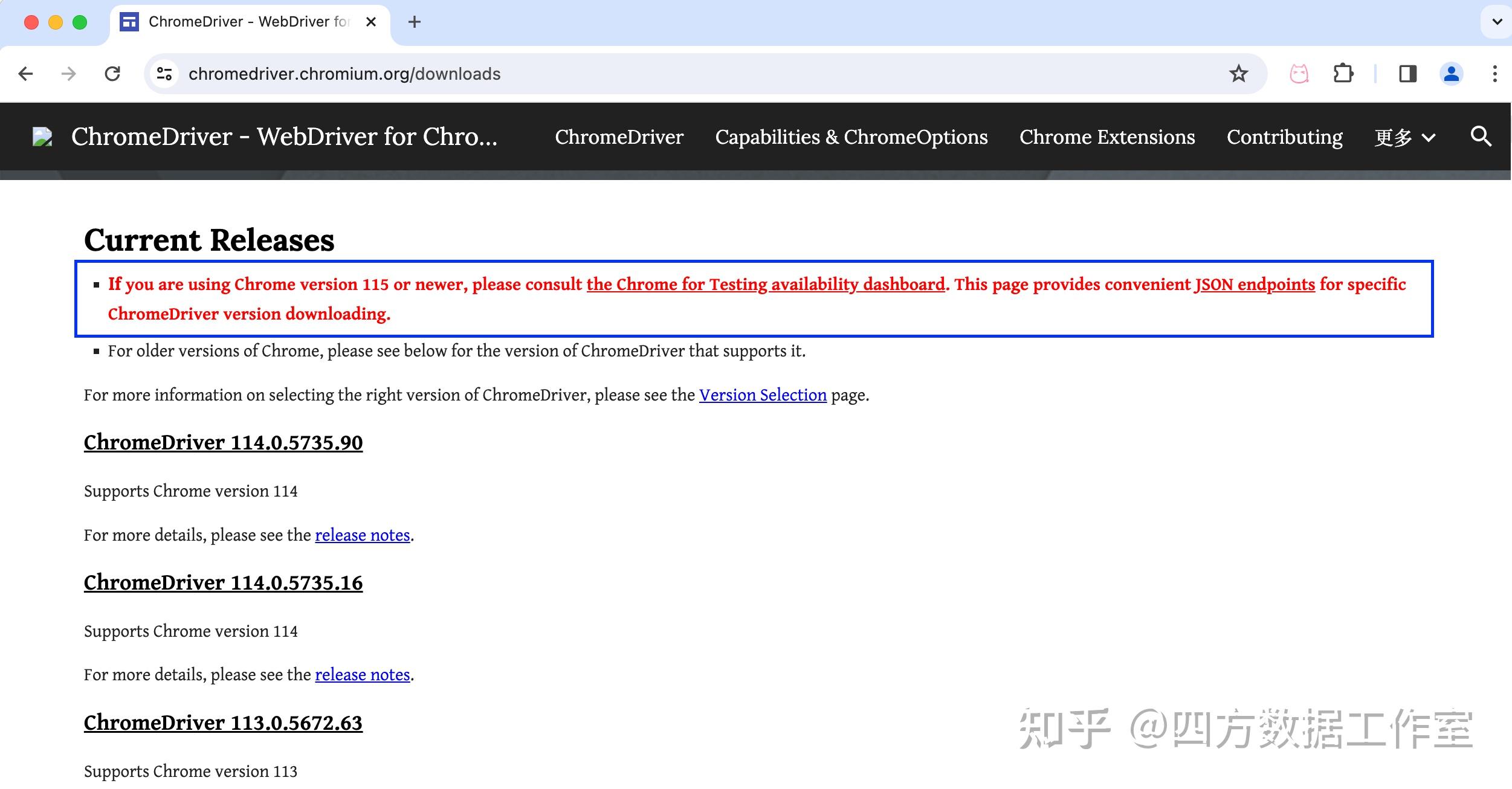Viewport: 1512px width, 789px height.
Task: Click the macOS green maximize window button
Action: click(x=80, y=22)
